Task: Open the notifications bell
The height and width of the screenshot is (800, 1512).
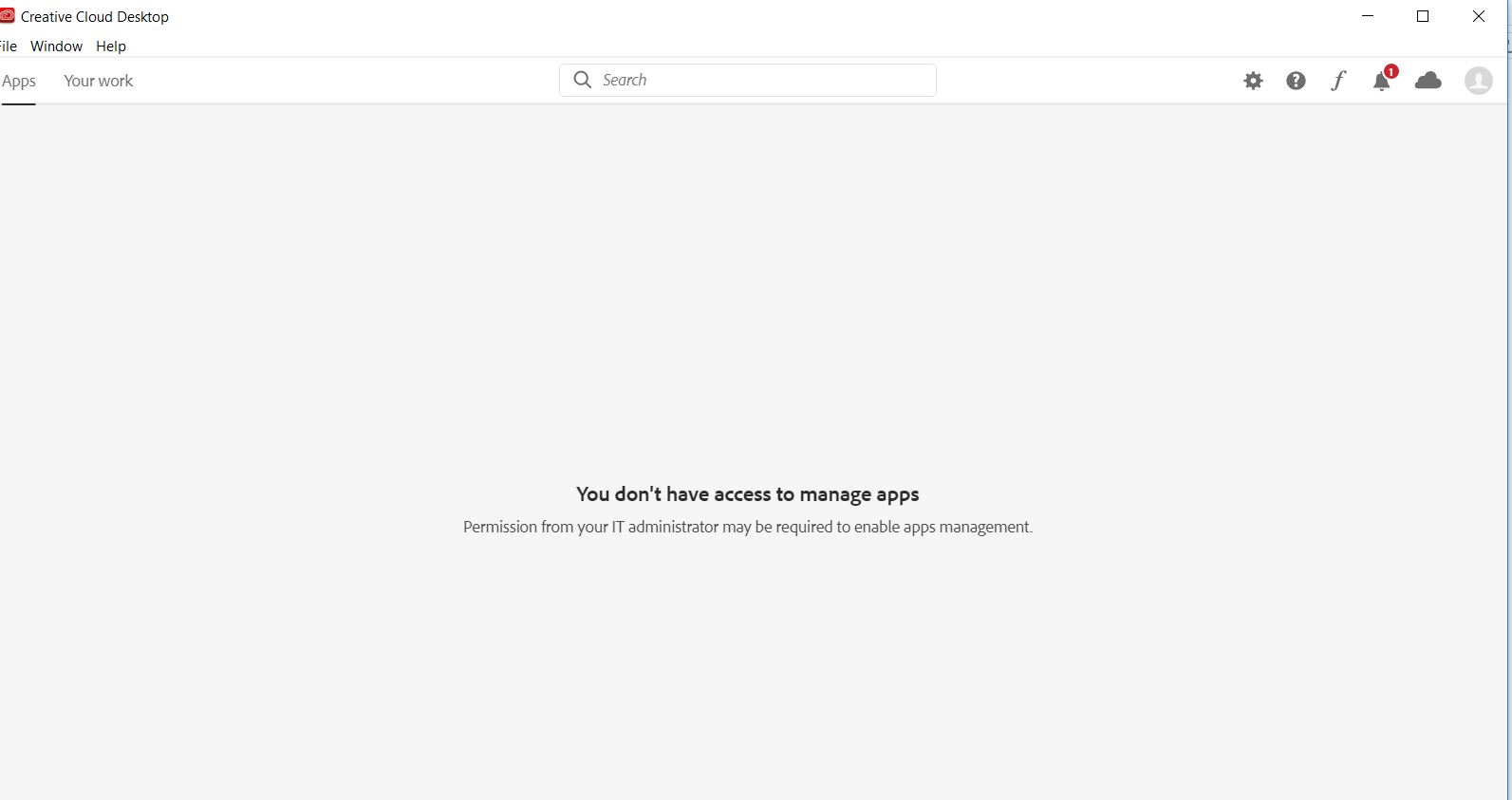Action: 1382,81
